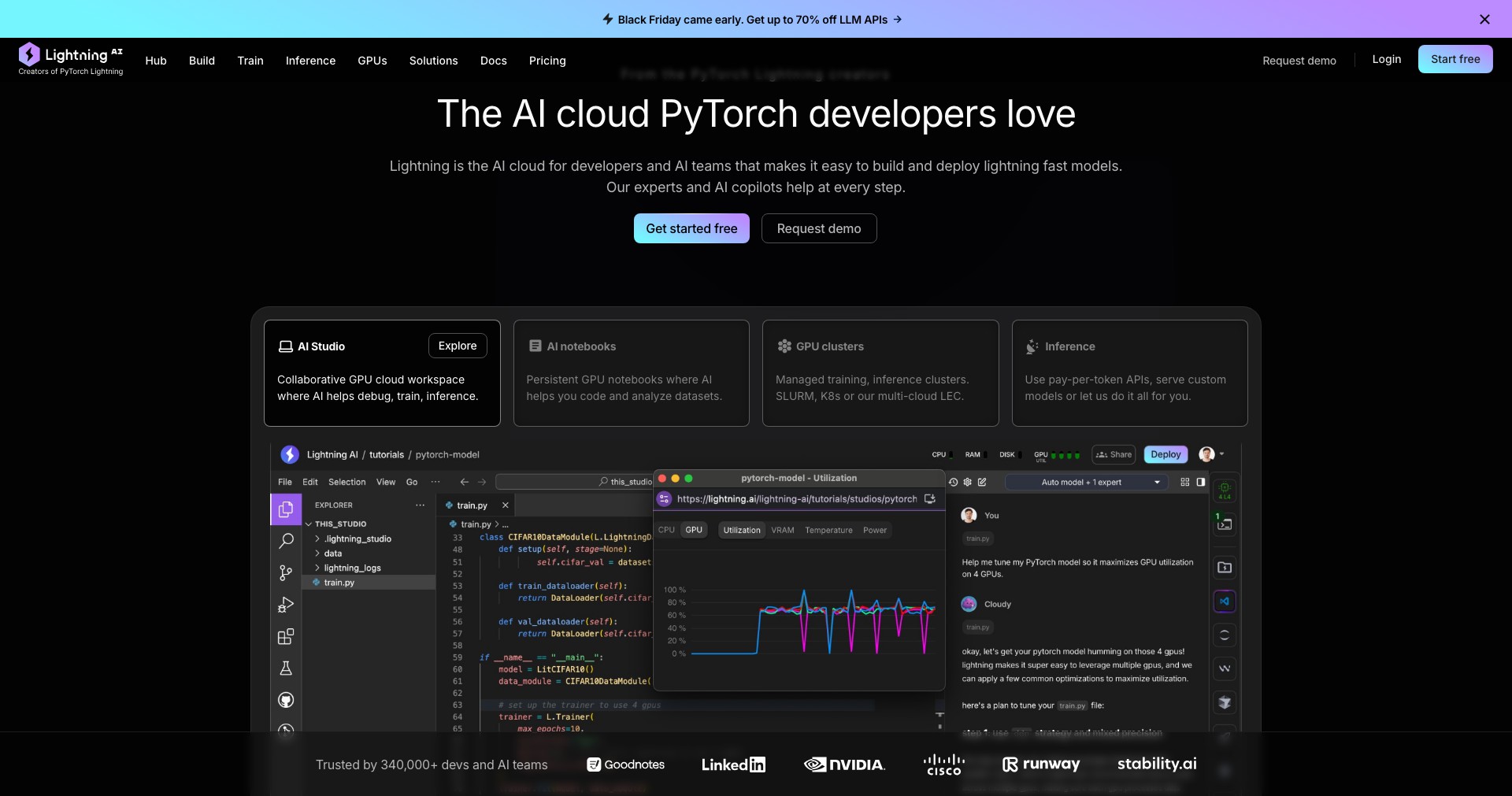The height and width of the screenshot is (796, 1512).
Task: Click the Deploy button
Action: pos(1165,454)
